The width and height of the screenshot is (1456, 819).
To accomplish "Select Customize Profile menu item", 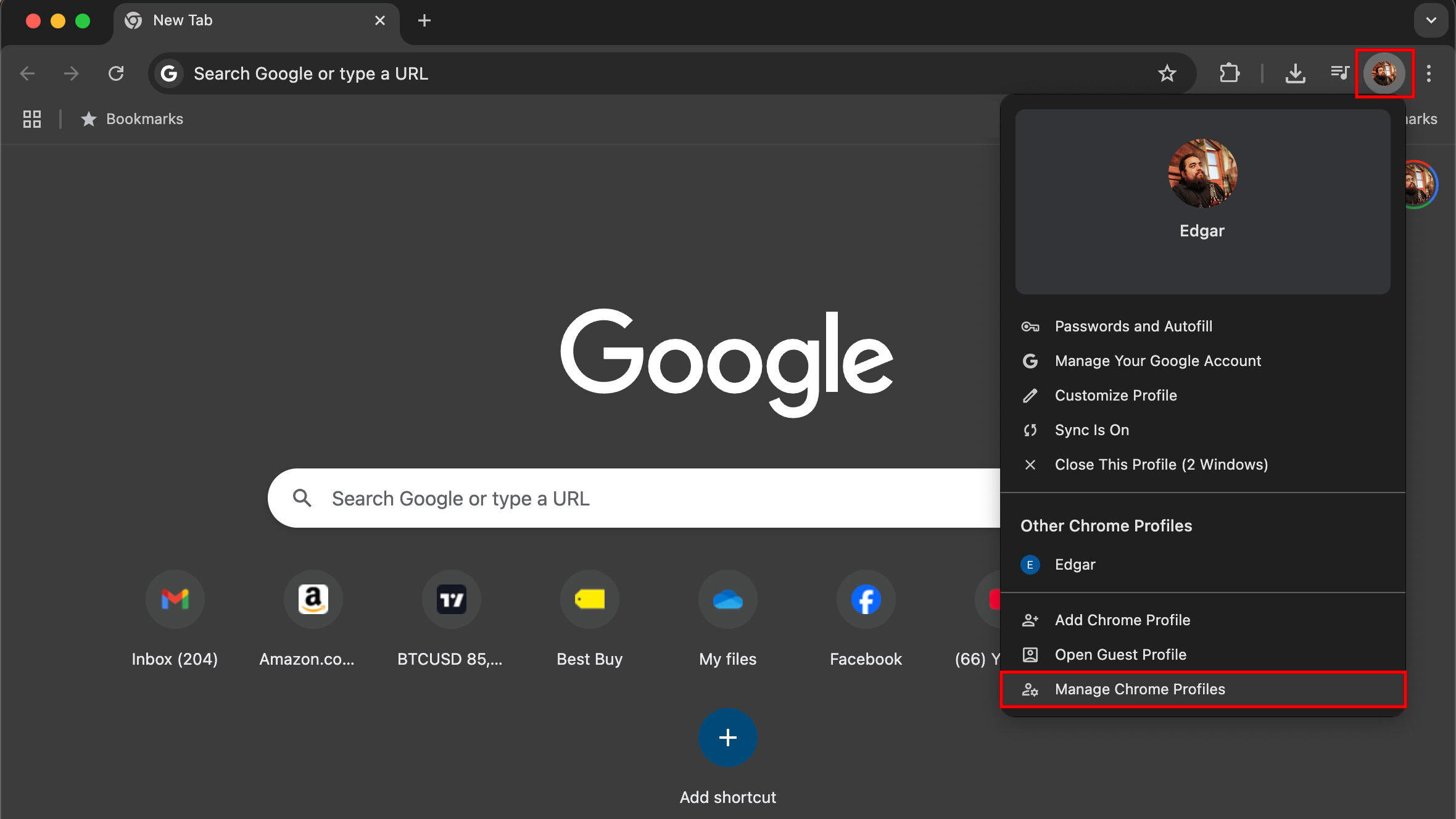I will tap(1115, 396).
